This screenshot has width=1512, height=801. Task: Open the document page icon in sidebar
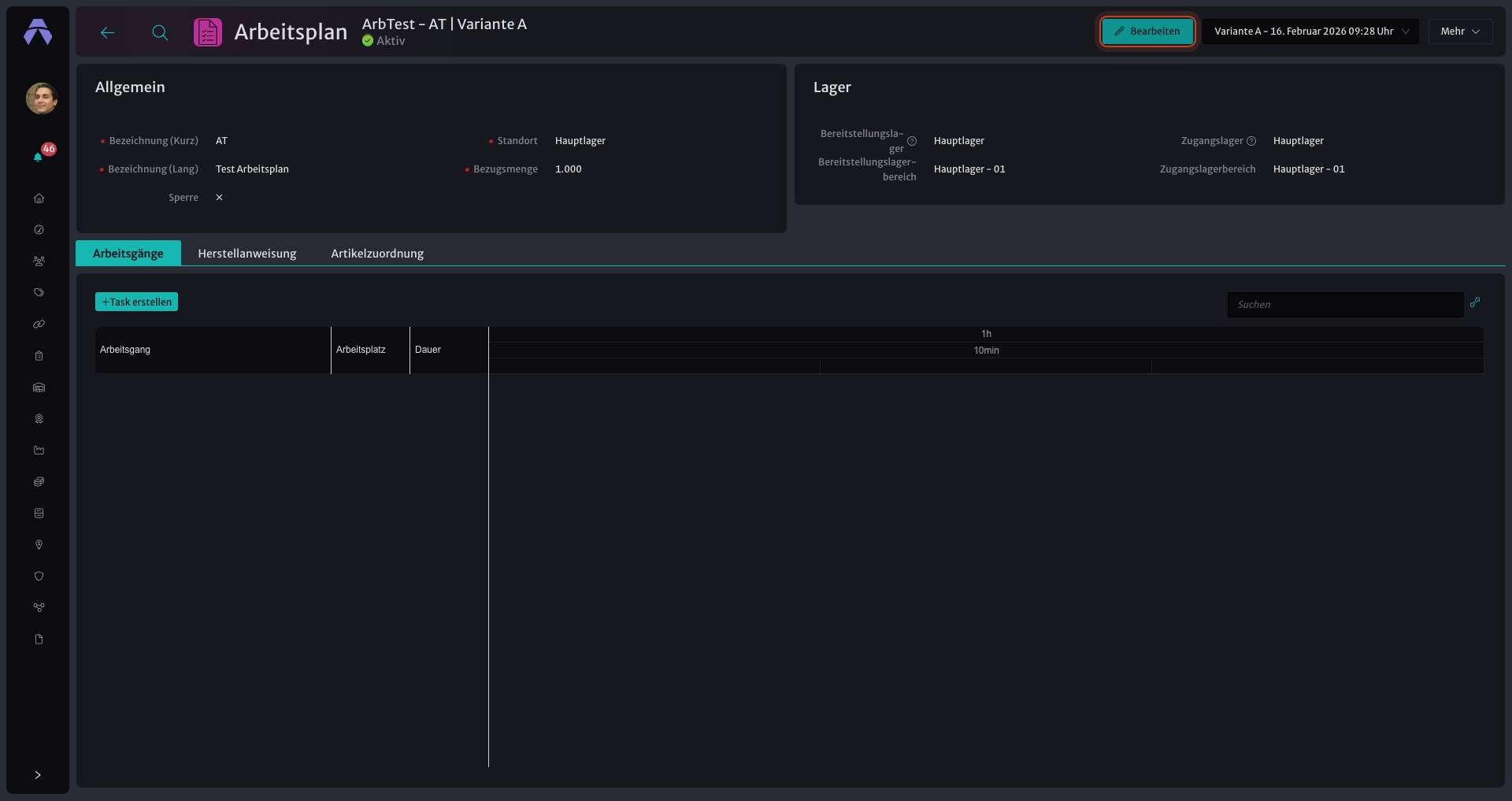tap(39, 640)
